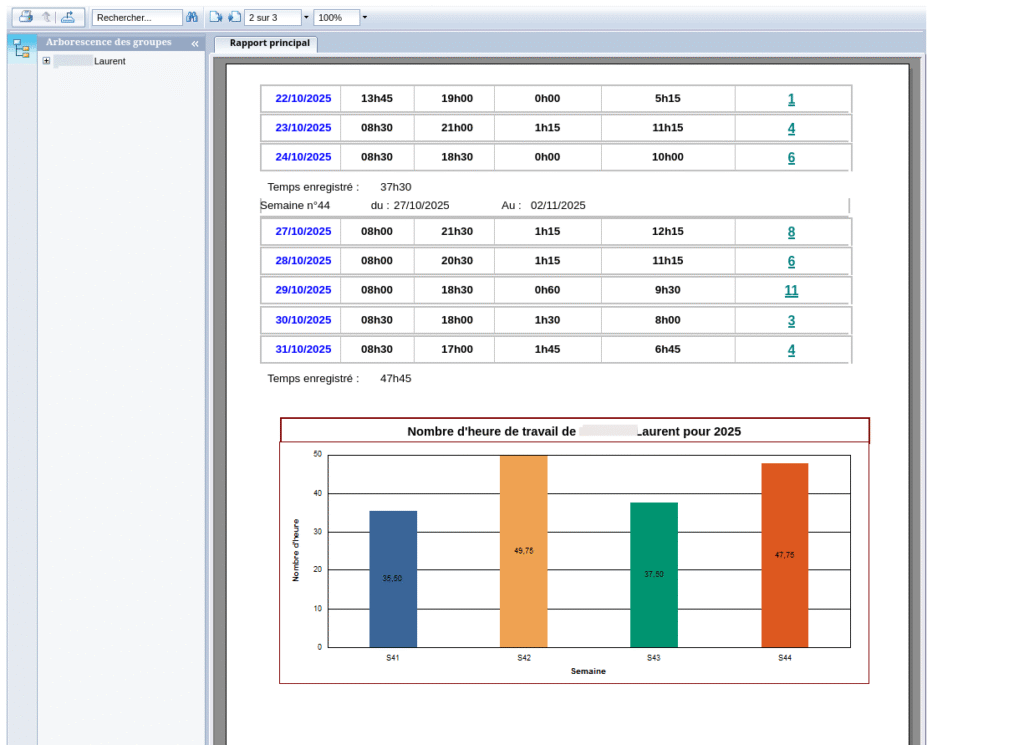Click the blue S41 bar labeled 35,50
Viewport: 1024px width, 745px height.
point(393,579)
